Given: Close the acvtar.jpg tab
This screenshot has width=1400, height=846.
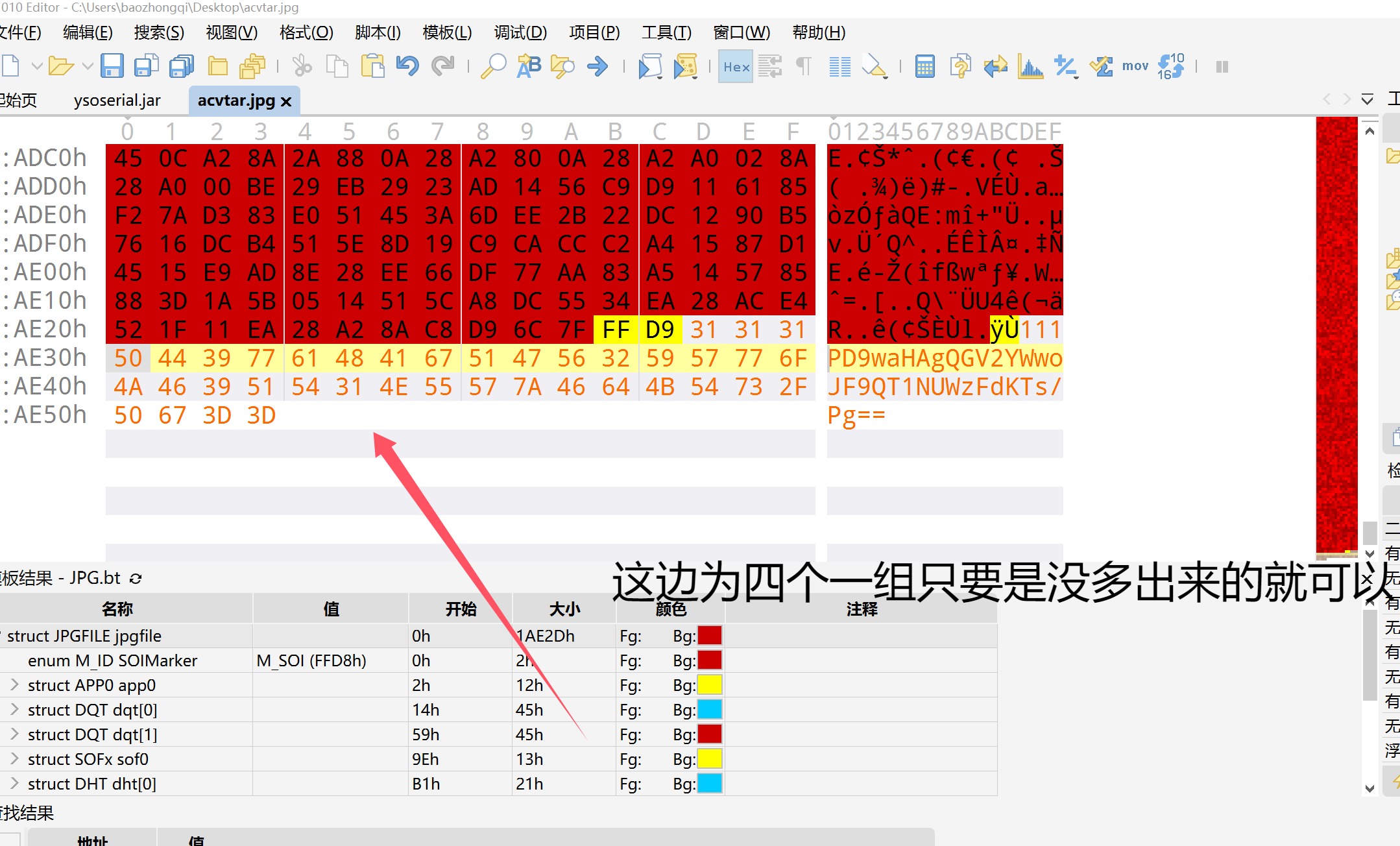Looking at the screenshot, I should 286,102.
